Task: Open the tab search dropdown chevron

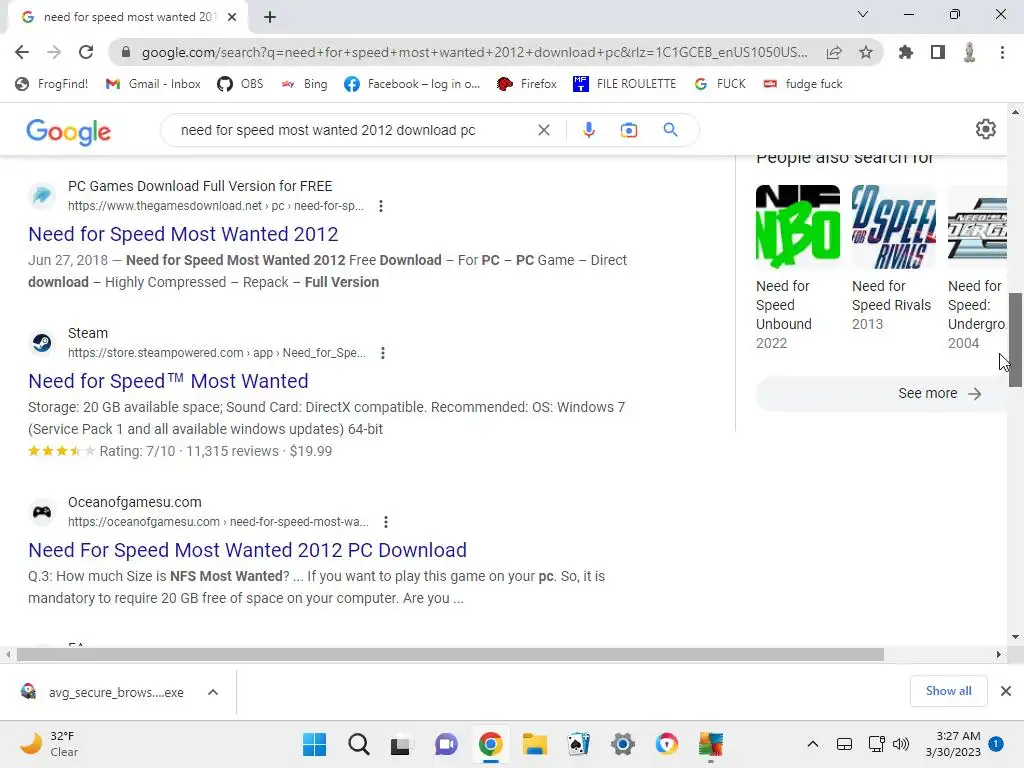Action: click(x=863, y=14)
